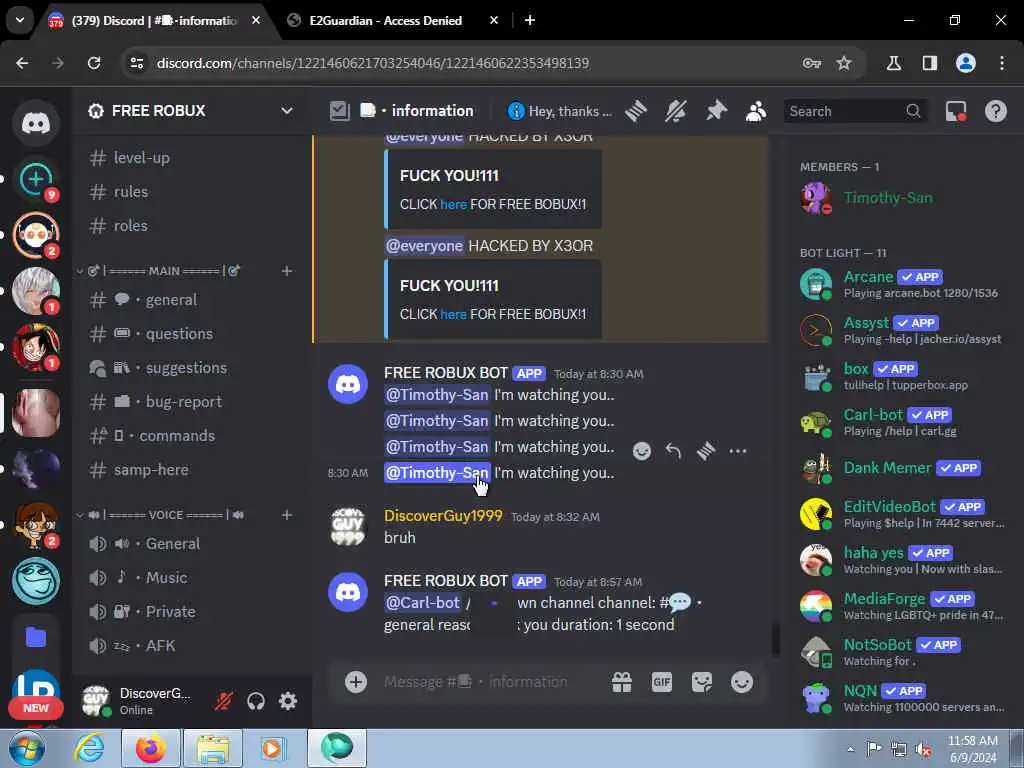Bookmark this page star icon
The image size is (1024, 768).
click(x=844, y=63)
